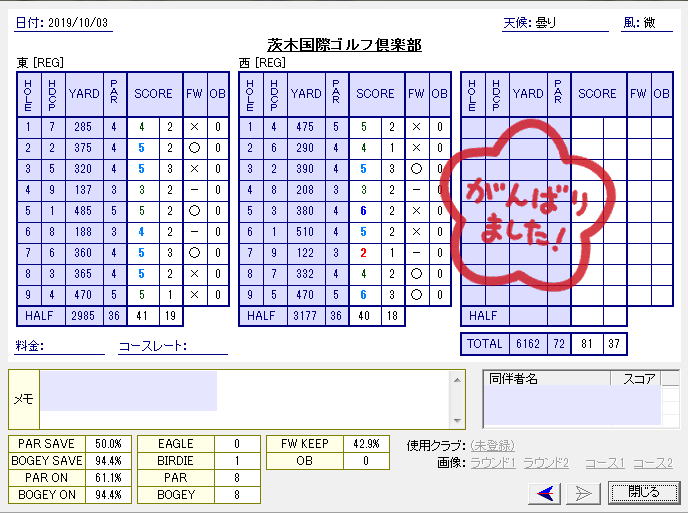Click the FW KEEP 42.9% value
688x513 pixels.
pos(366,444)
